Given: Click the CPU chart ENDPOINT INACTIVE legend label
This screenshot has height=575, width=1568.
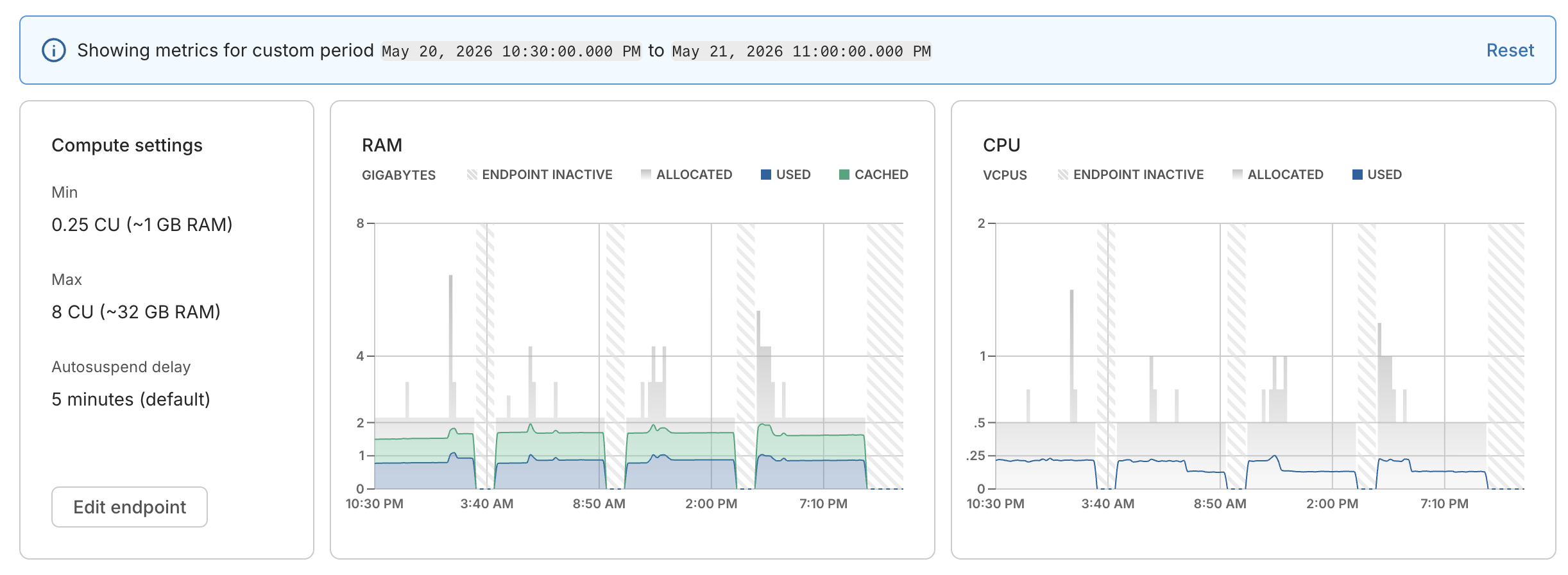Looking at the screenshot, I should pyautogui.click(x=1139, y=175).
